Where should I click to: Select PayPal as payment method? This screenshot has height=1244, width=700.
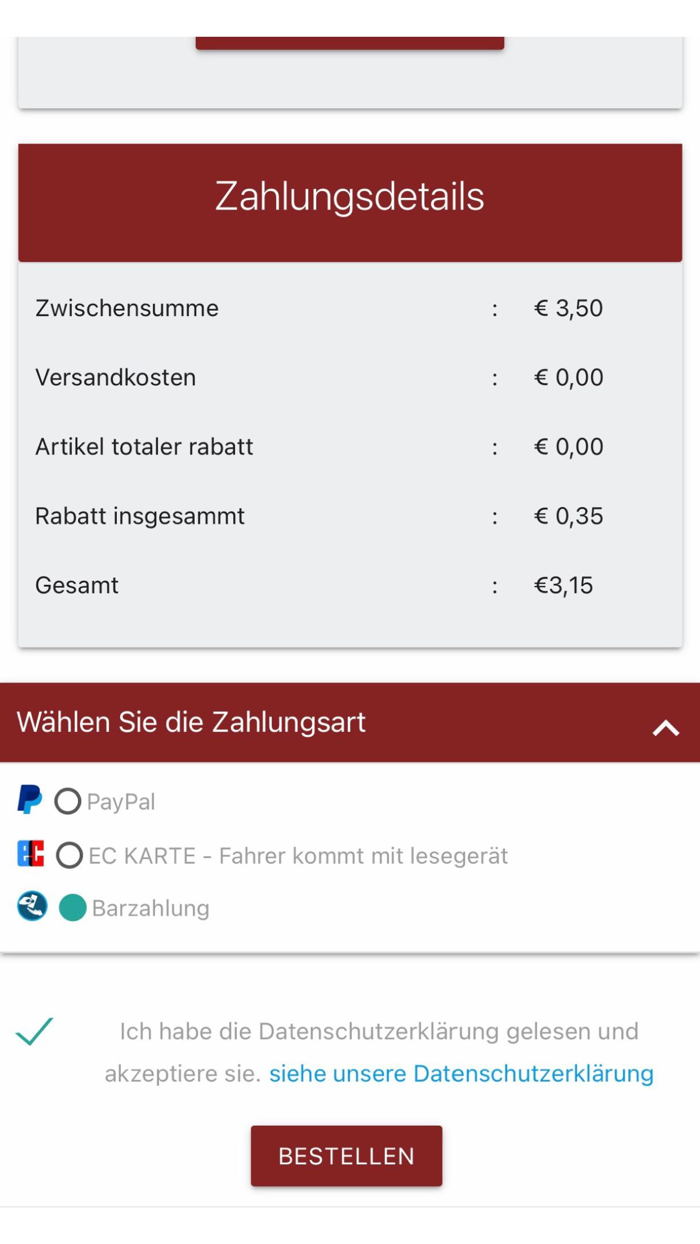68,800
